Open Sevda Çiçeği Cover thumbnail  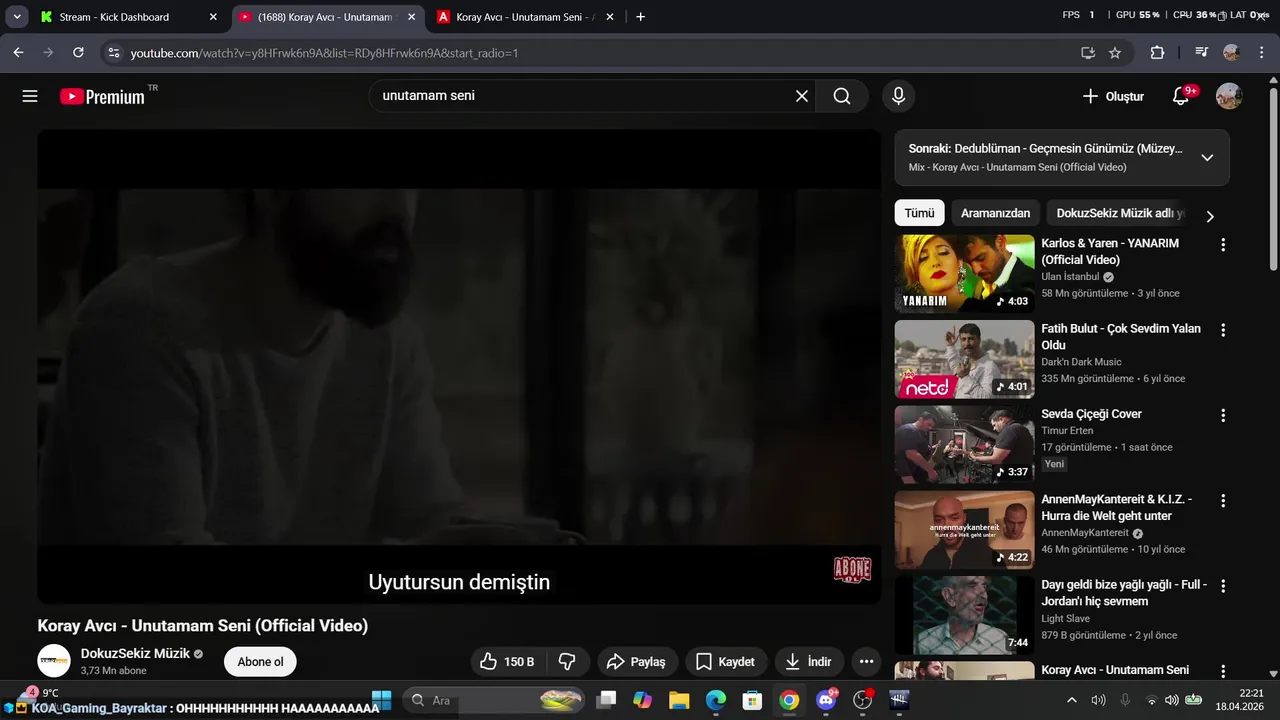[x=964, y=444]
